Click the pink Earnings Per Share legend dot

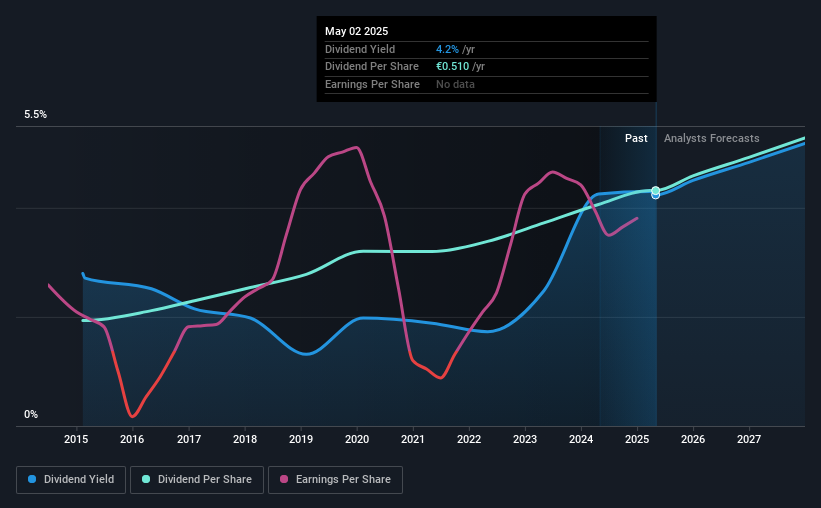[x=284, y=479]
